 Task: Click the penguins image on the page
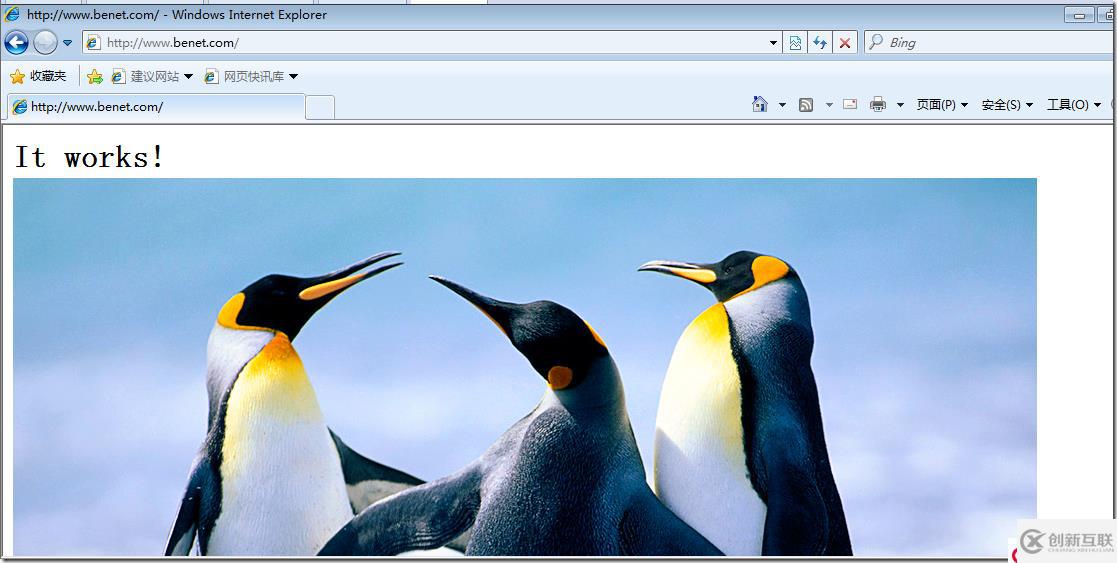[525, 367]
